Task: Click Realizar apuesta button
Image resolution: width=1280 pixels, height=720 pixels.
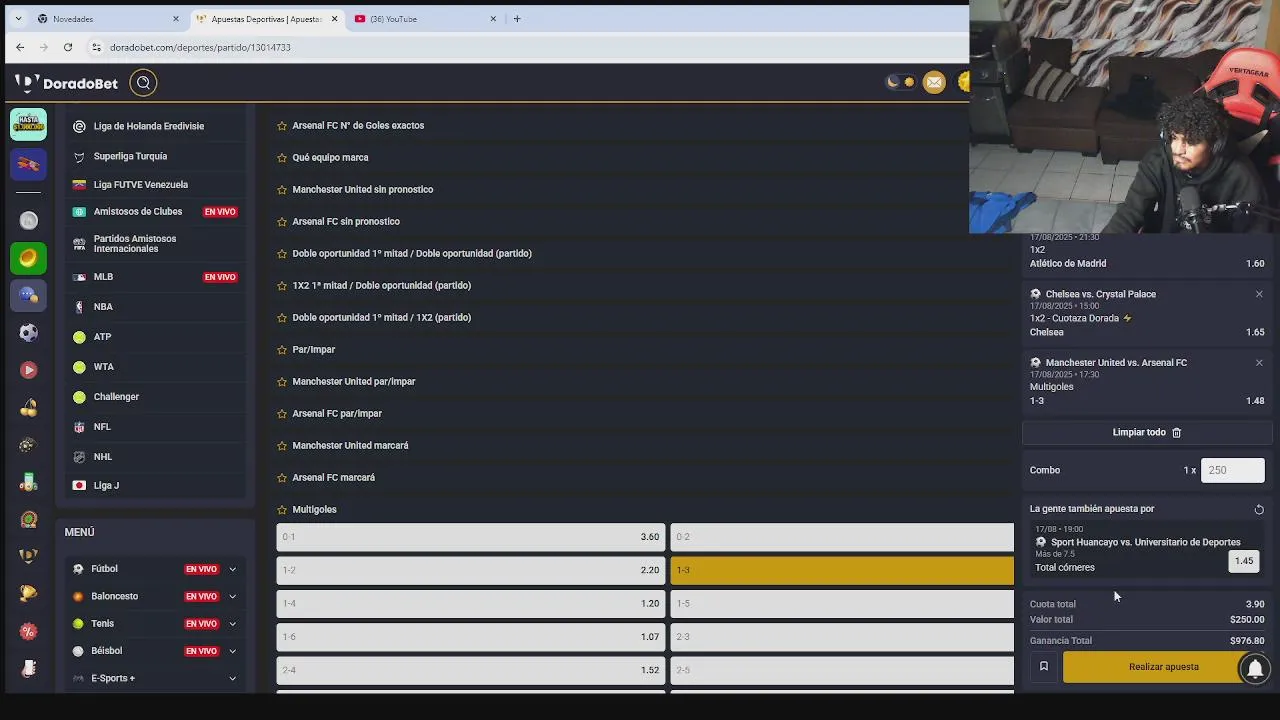Action: pos(1164,667)
